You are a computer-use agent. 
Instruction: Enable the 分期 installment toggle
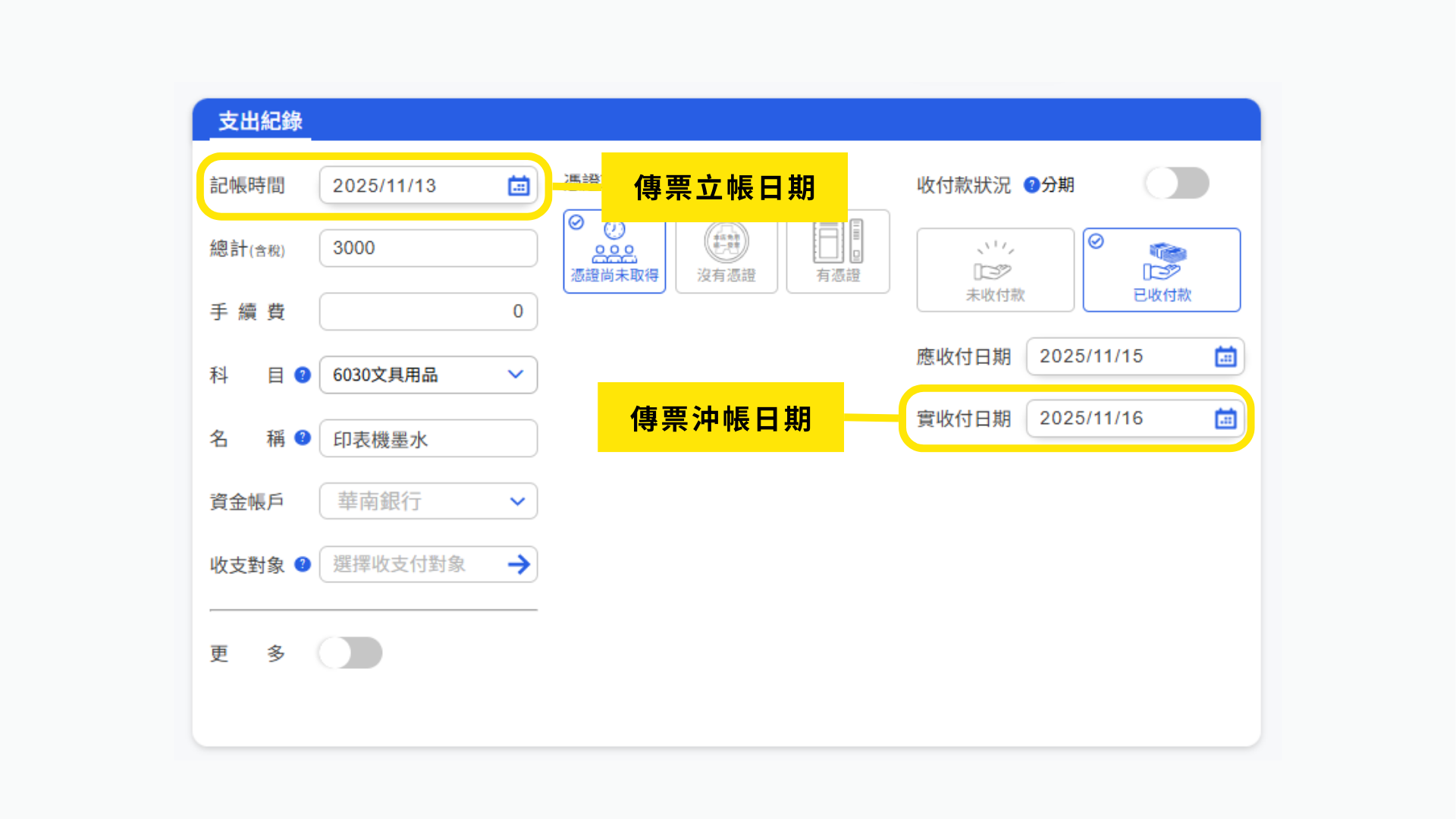[1177, 184]
